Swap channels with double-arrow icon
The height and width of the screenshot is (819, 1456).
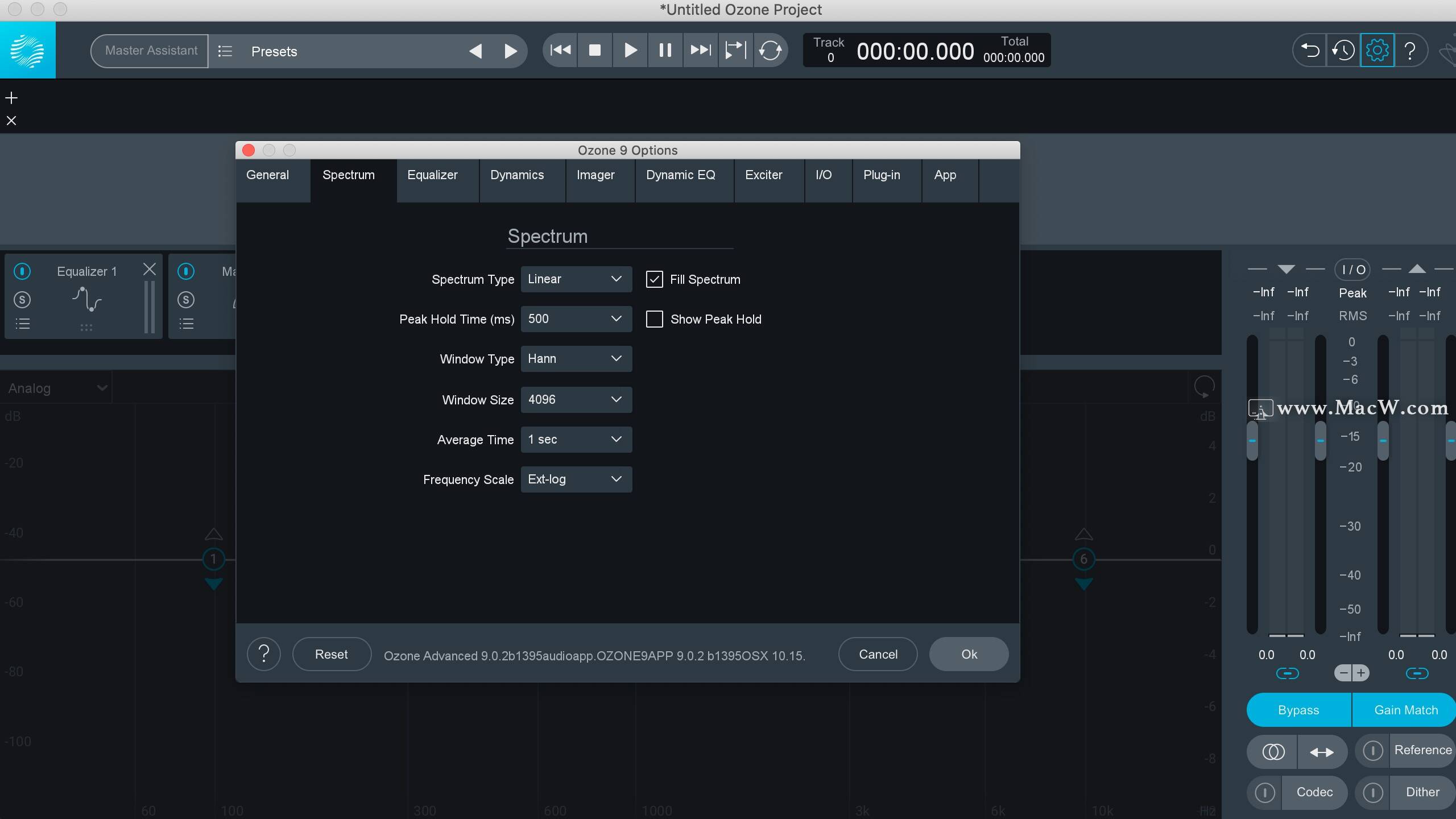(1322, 752)
